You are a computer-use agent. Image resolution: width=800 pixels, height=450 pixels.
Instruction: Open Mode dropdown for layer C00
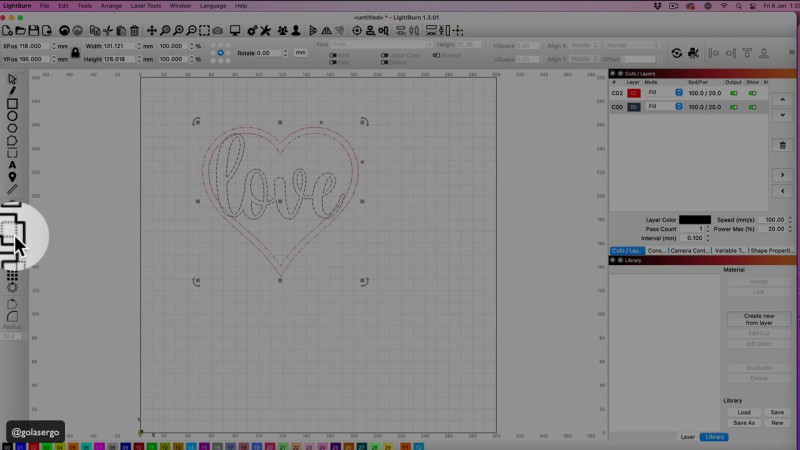click(664, 106)
